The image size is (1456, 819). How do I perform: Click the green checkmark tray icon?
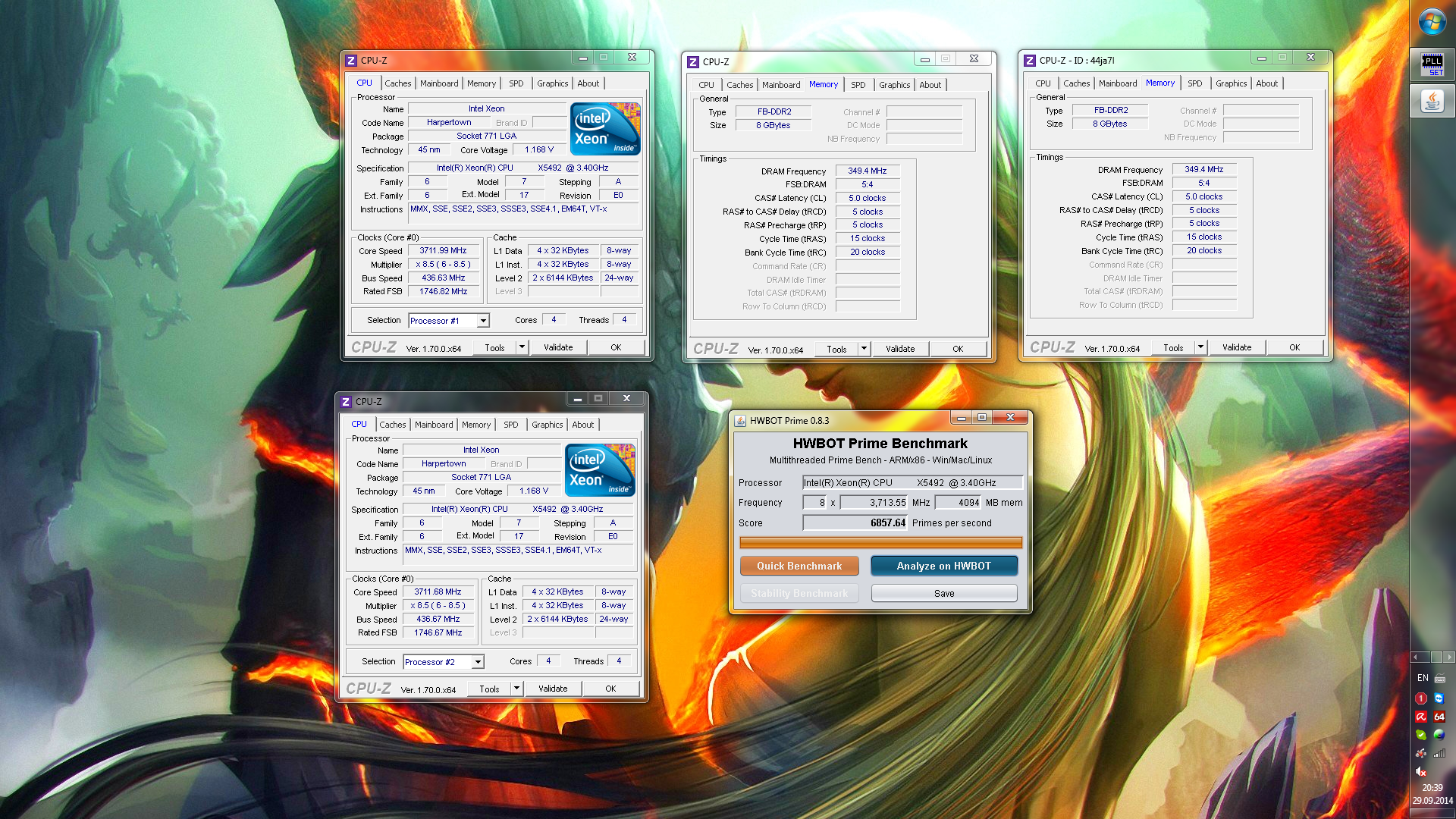point(1421,735)
